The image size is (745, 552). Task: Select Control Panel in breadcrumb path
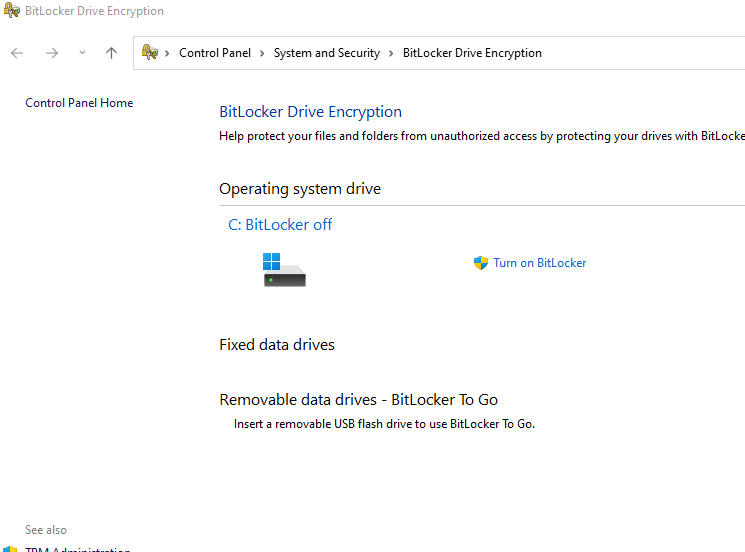215,53
